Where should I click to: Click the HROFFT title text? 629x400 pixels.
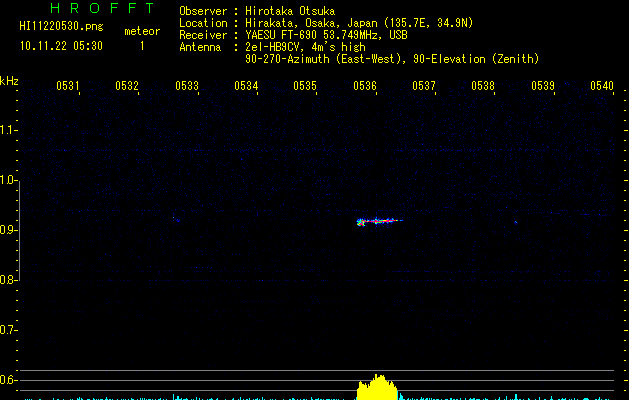click(x=102, y=8)
